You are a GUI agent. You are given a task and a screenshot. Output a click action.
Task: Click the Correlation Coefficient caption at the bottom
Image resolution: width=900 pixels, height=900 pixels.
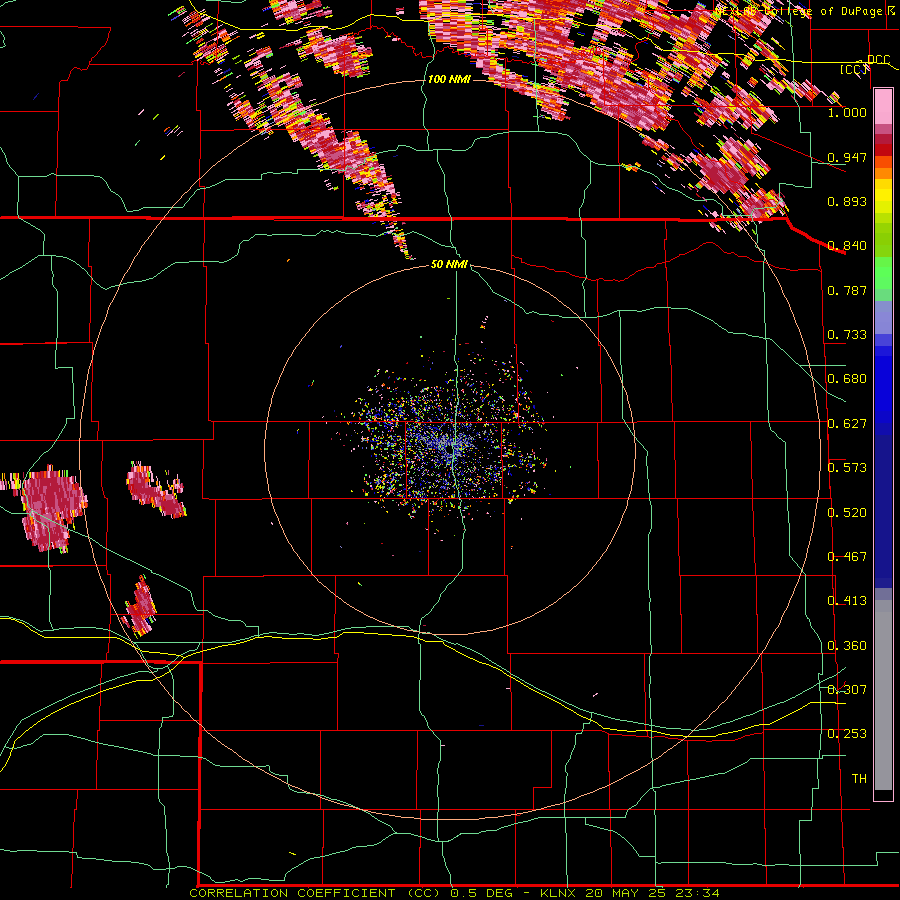[454, 893]
